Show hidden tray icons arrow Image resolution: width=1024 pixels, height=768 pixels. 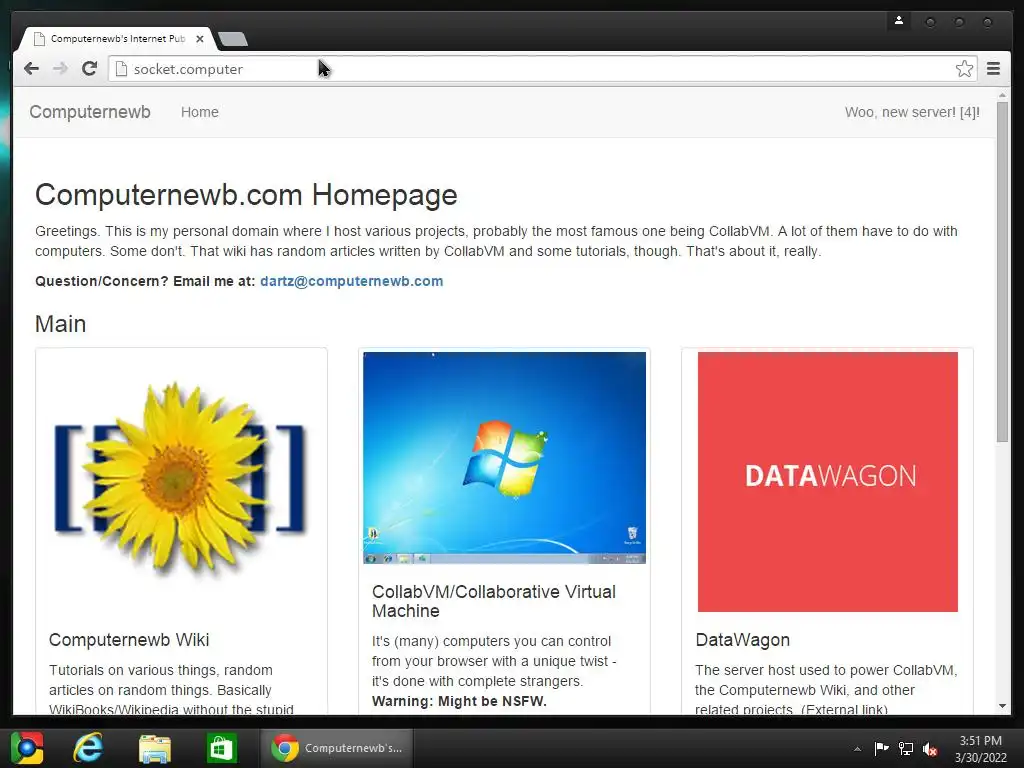point(857,749)
